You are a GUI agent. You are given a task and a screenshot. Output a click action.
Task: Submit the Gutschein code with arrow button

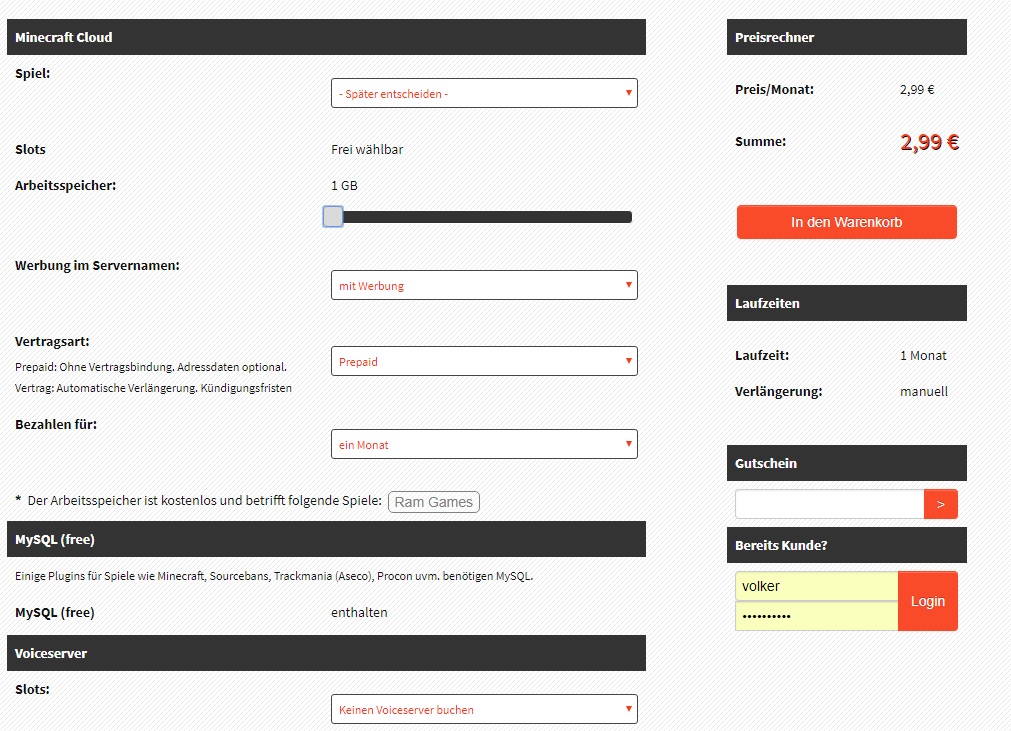[941, 504]
